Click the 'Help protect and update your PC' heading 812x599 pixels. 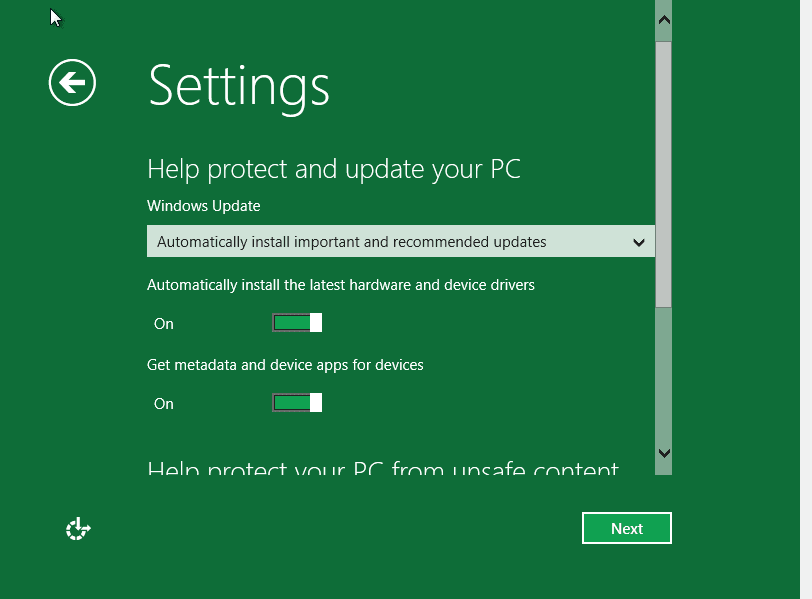pyautogui.click(x=334, y=170)
